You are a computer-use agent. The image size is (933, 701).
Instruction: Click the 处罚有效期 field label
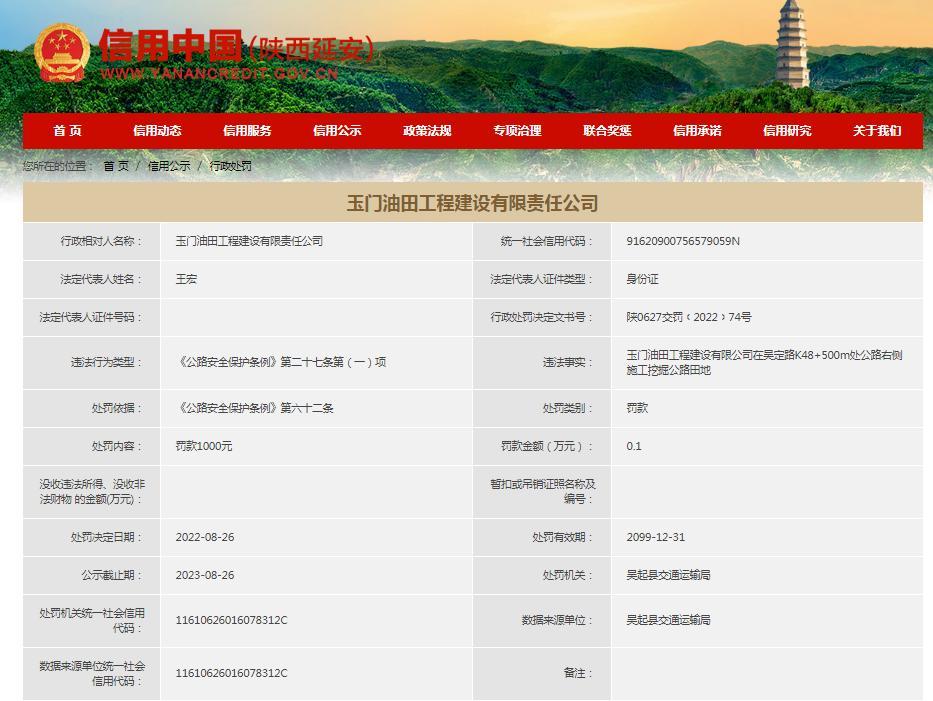click(x=563, y=537)
